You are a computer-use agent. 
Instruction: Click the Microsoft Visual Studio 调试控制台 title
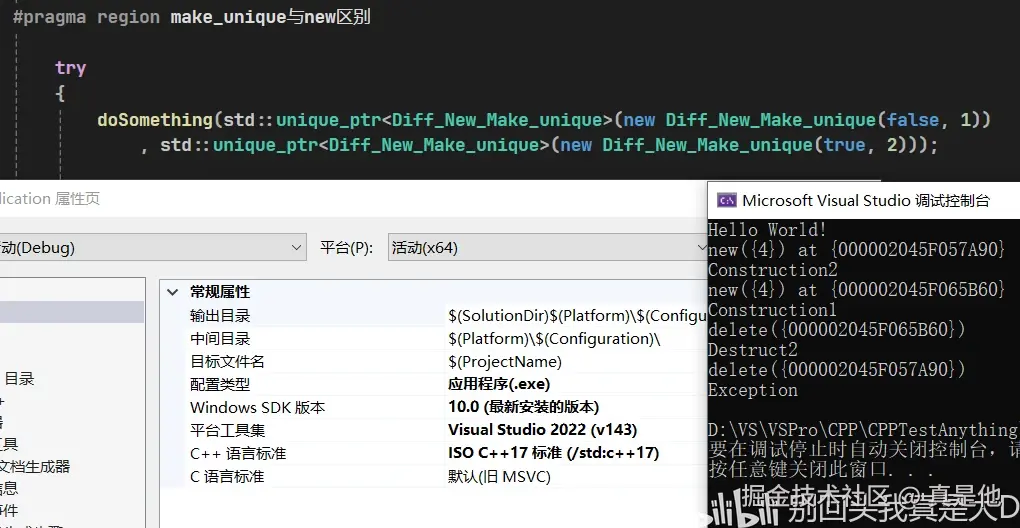click(x=866, y=200)
